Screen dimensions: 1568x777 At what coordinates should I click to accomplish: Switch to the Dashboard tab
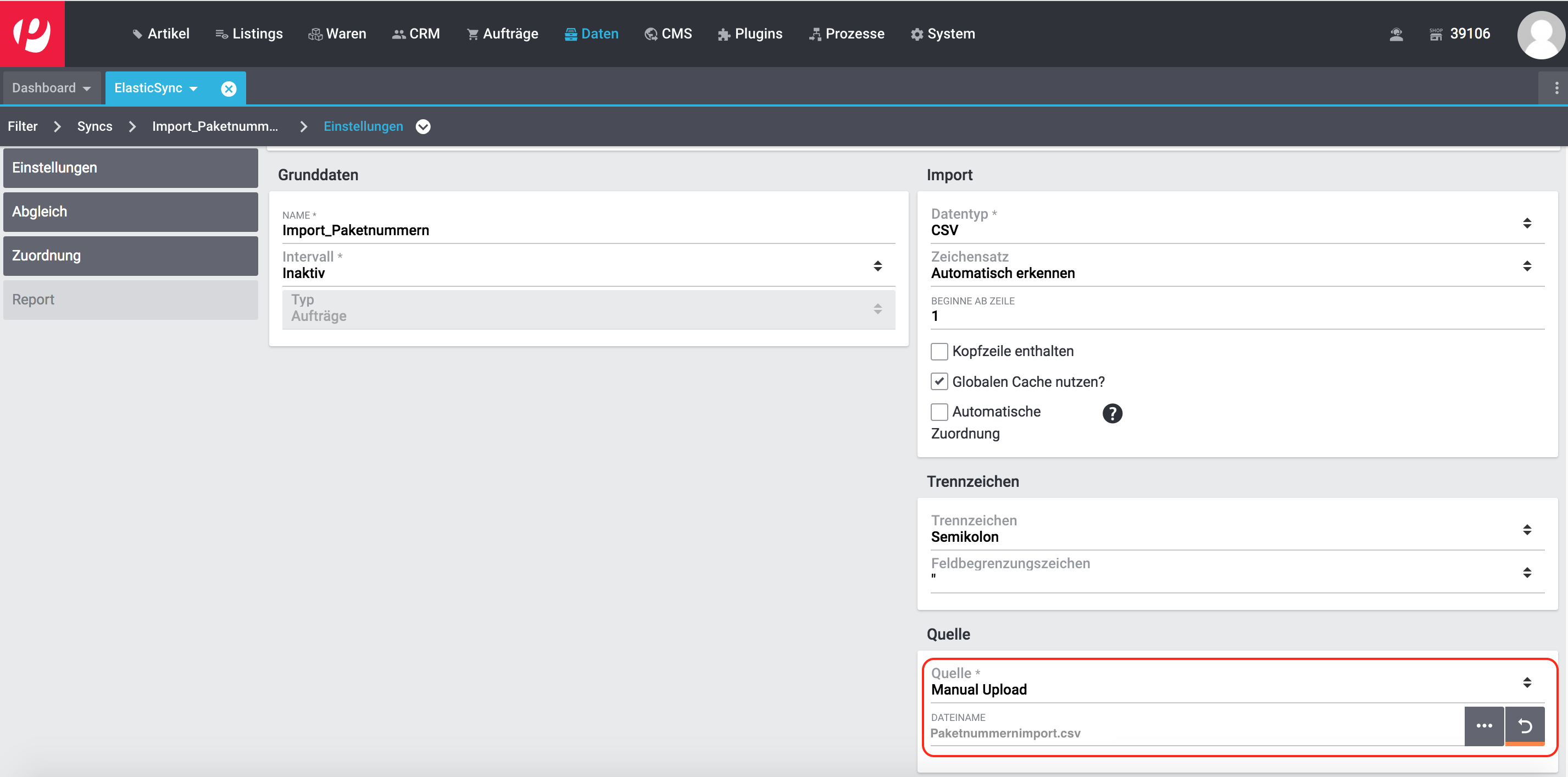[x=45, y=88]
